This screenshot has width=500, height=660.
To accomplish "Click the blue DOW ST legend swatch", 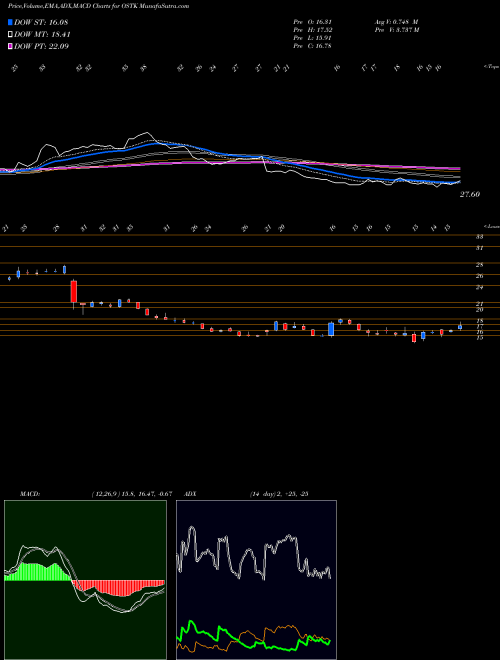I will coord(10,22).
